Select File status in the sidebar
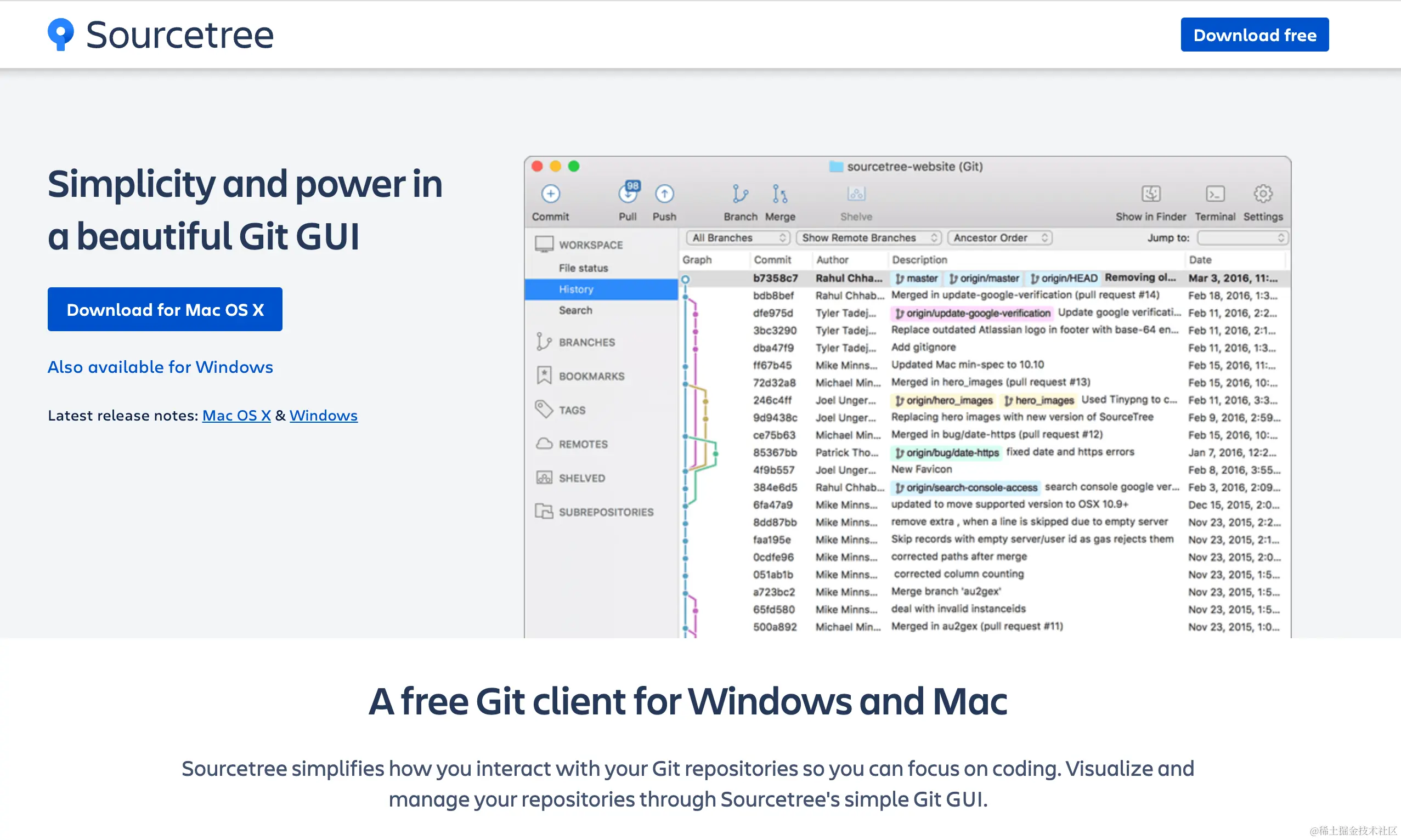 pyautogui.click(x=583, y=268)
